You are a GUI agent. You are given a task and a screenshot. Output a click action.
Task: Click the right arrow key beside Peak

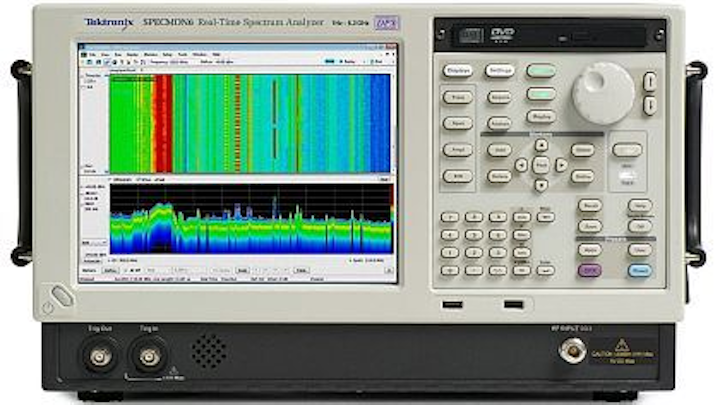[561, 165]
